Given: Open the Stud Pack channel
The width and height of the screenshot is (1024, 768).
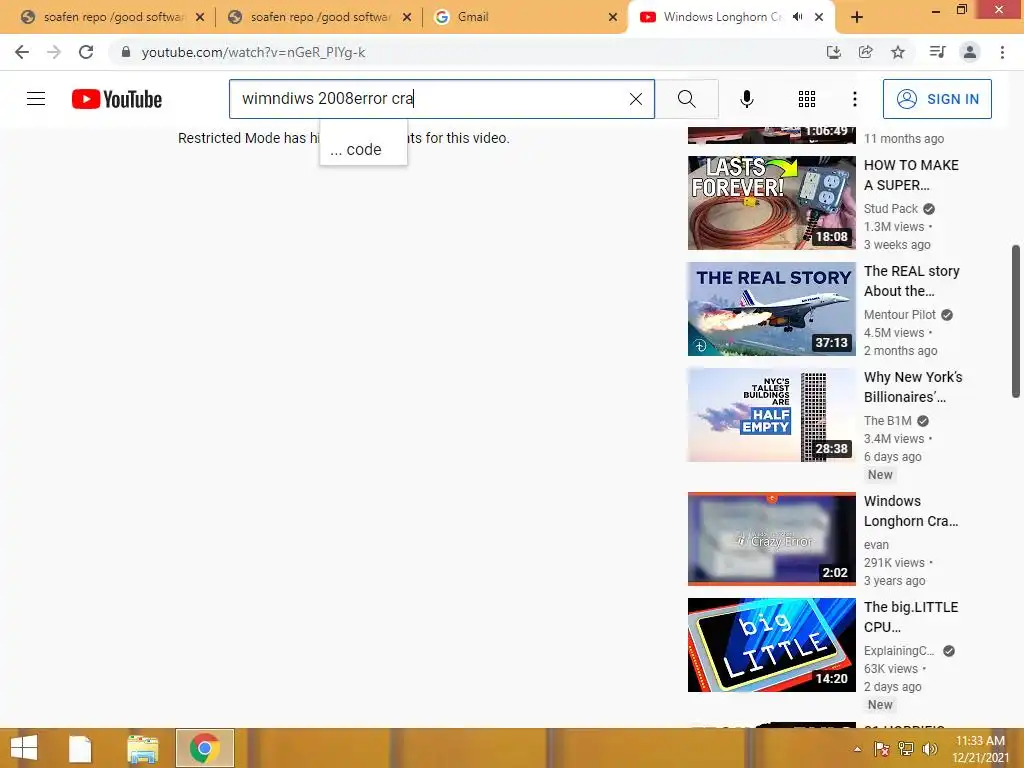Looking at the screenshot, I should [x=891, y=209].
